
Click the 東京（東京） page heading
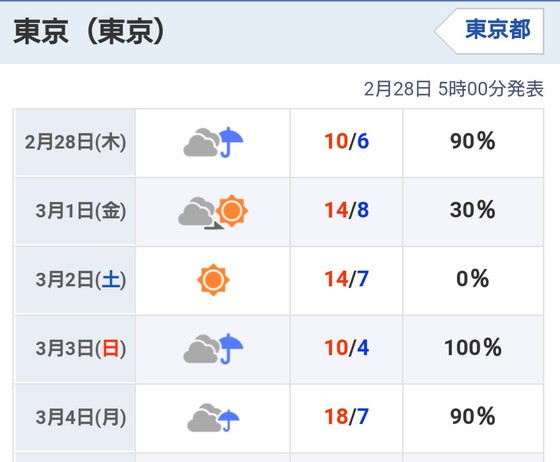pos(89,32)
